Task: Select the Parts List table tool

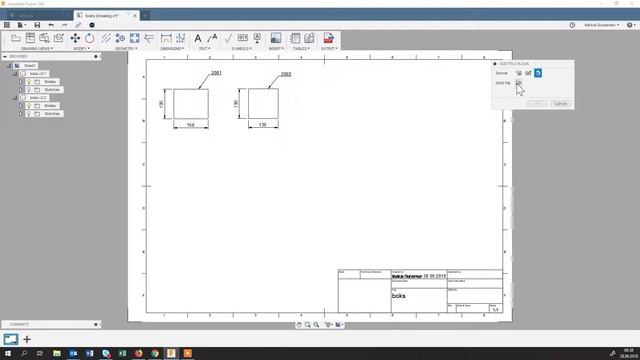Action: pos(295,38)
